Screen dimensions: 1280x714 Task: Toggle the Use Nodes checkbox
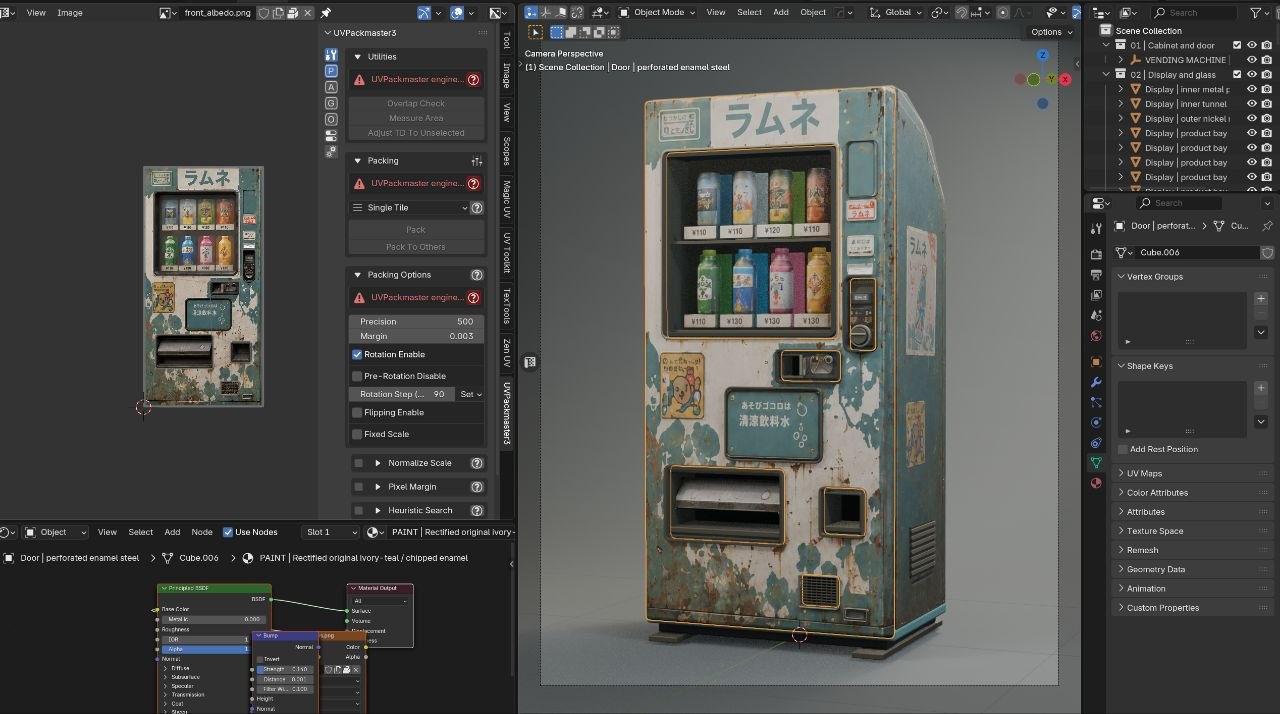[228, 532]
